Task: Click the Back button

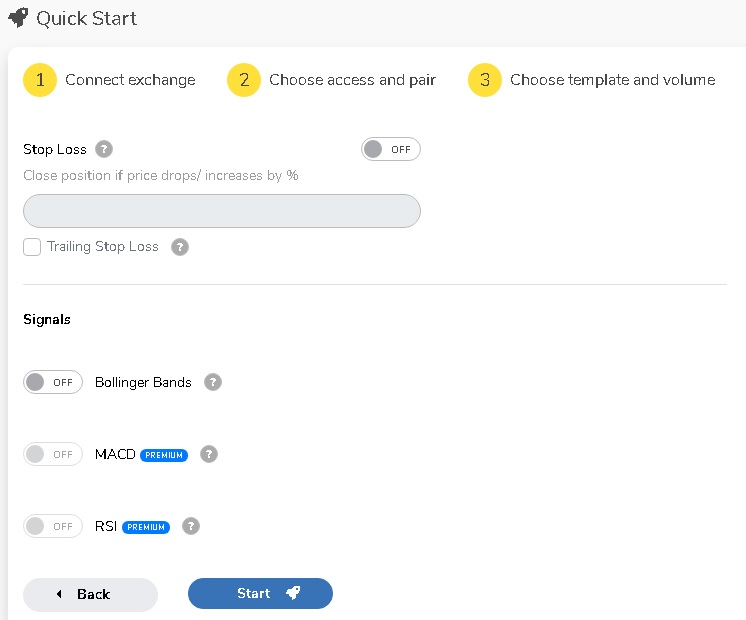Action: (90, 594)
